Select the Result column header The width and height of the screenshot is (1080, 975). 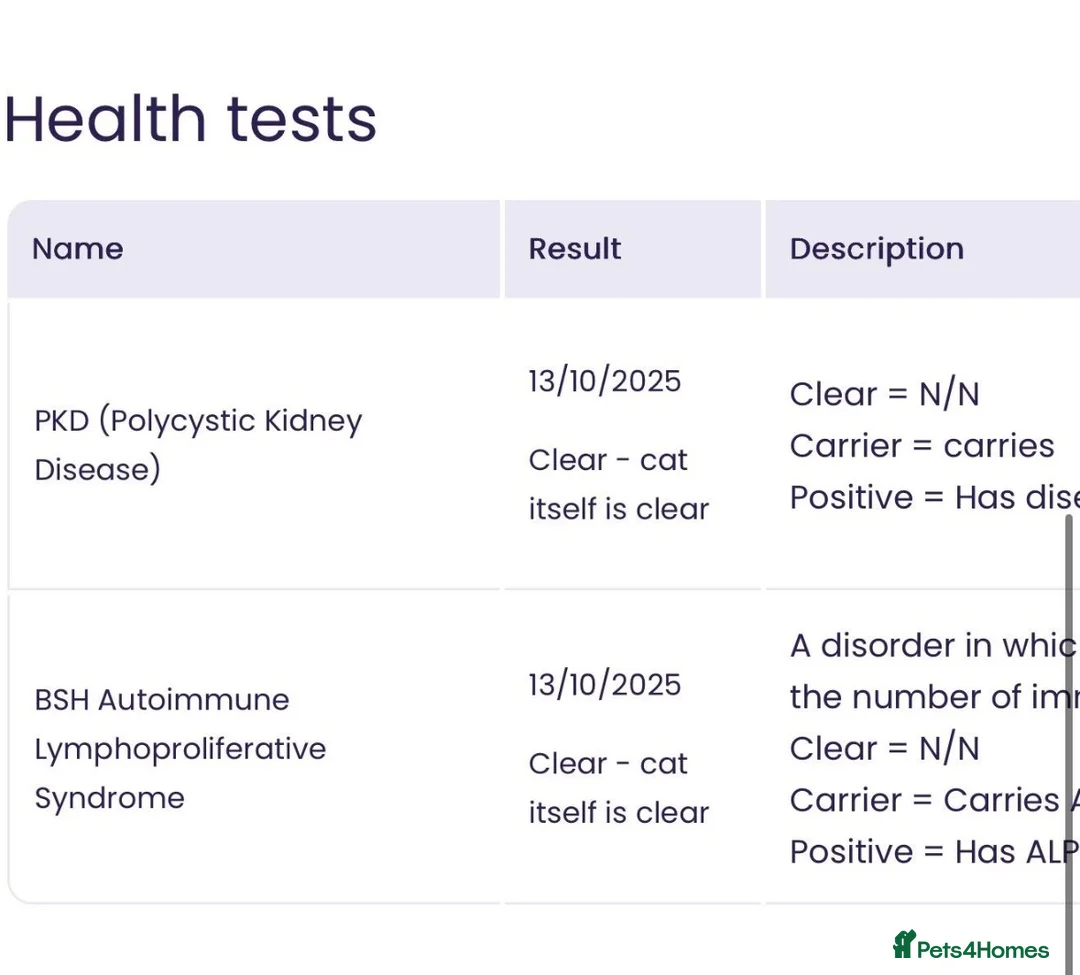click(575, 249)
